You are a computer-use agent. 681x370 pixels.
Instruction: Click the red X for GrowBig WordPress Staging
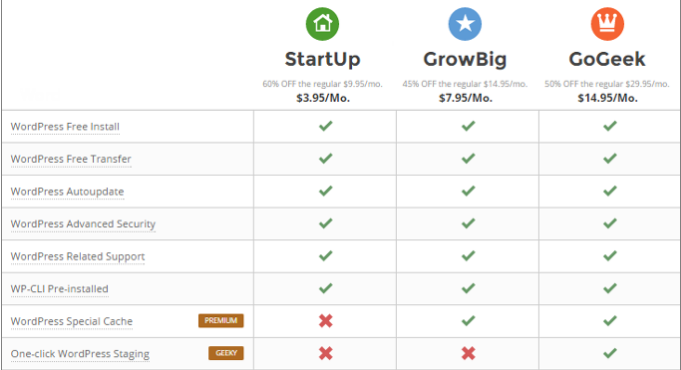click(x=468, y=353)
